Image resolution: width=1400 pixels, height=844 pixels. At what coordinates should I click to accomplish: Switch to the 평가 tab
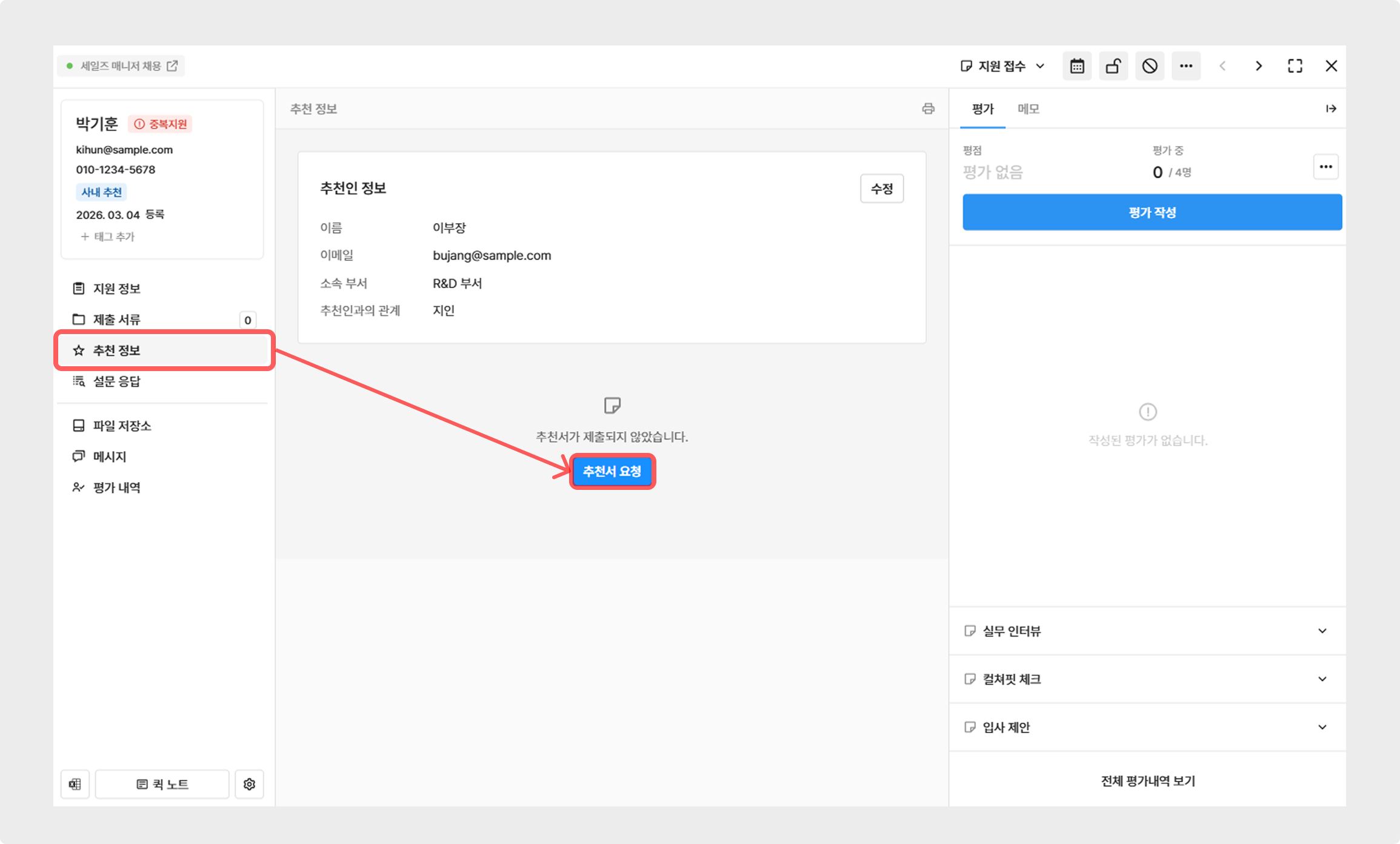[x=982, y=109]
